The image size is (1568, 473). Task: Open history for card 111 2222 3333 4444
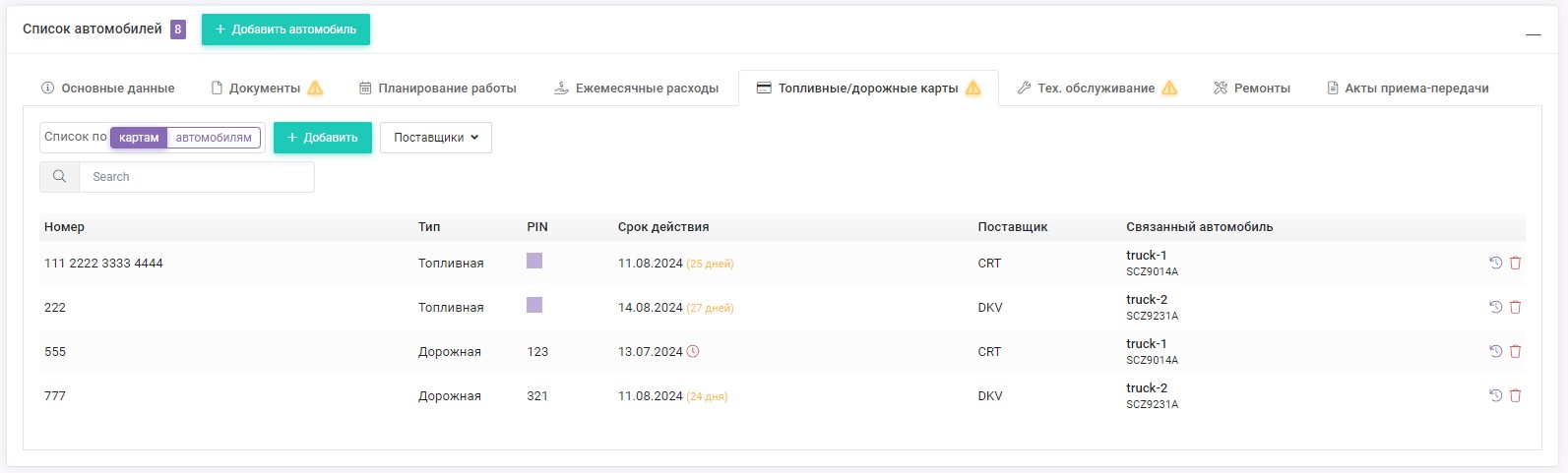pyautogui.click(x=1495, y=263)
